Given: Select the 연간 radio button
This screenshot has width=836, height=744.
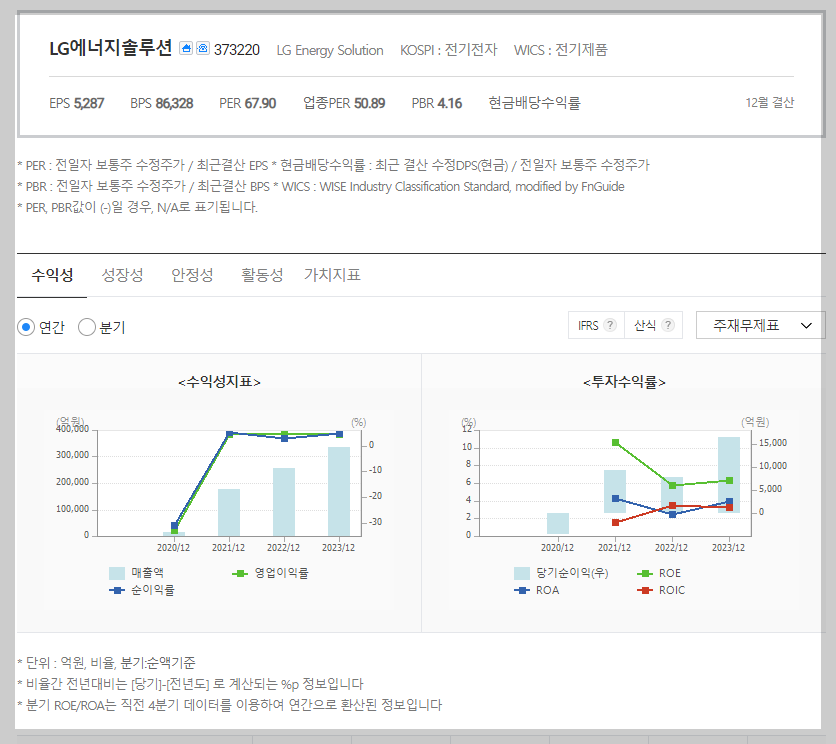Looking at the screenshot, I should pyautogui.click(x=26, y=327).
